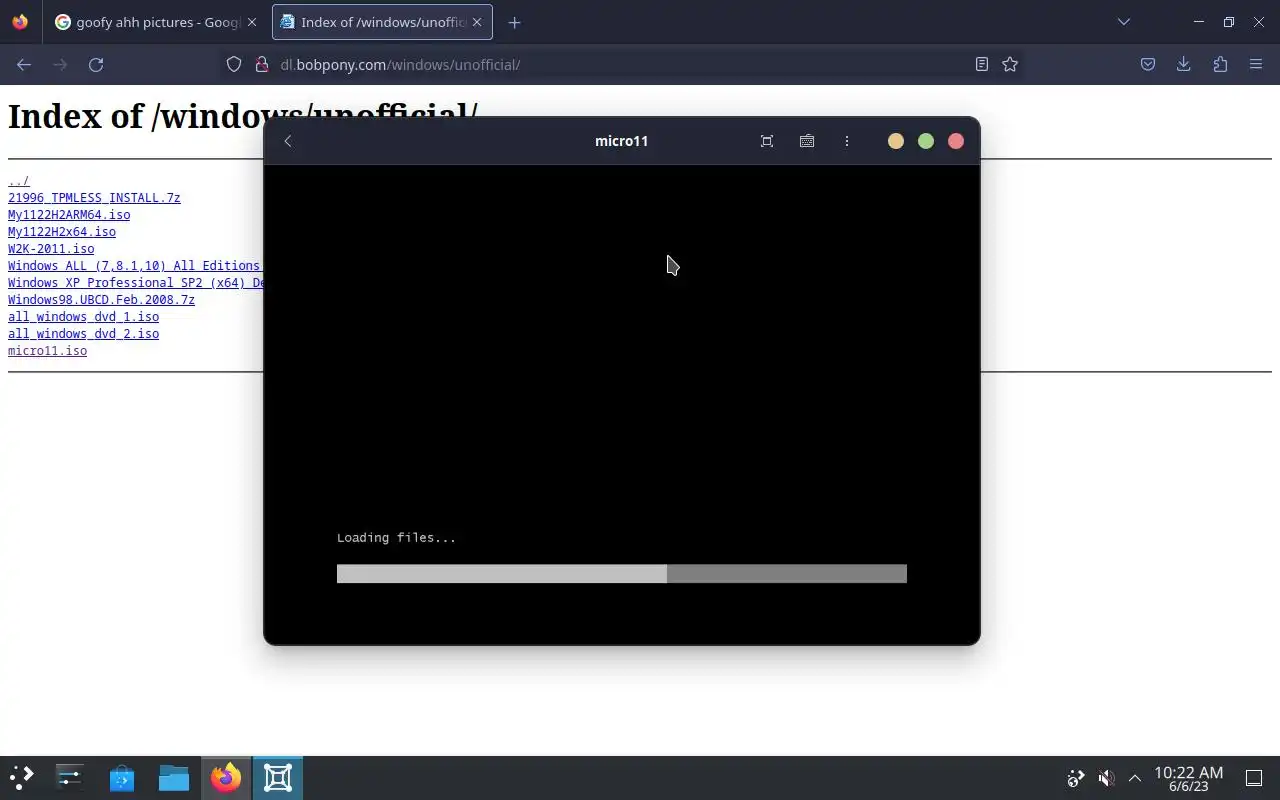Screen dimensions: 1280x800
Task: Open Dolphin file manager from taskbar
Action: [x=174, y=778]
